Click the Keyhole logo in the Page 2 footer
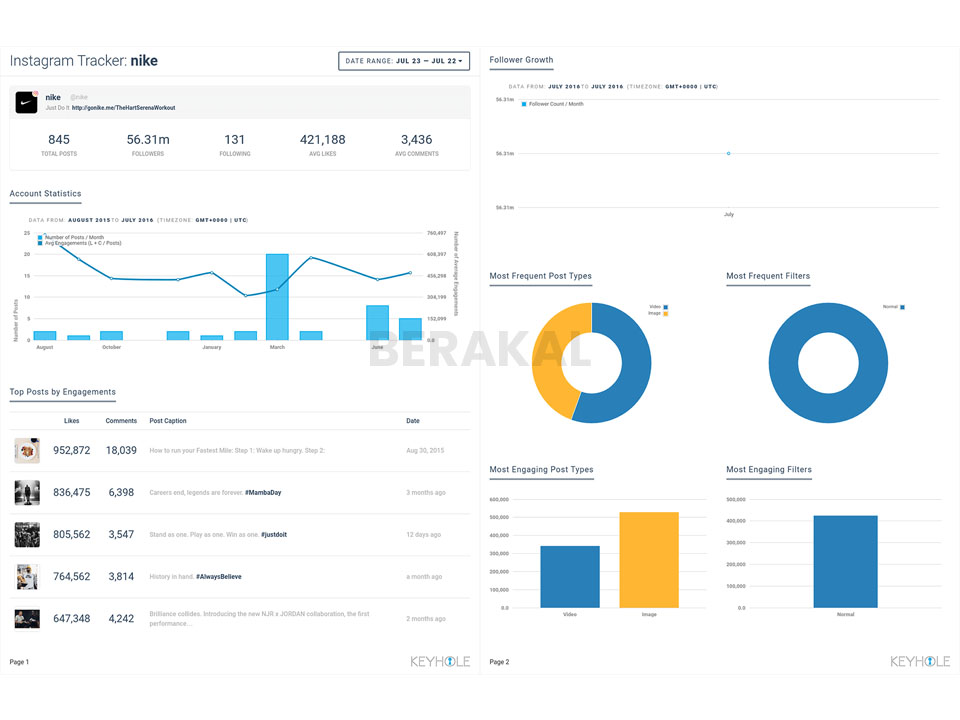The image size is (960, 720). (x=920, y=661)
